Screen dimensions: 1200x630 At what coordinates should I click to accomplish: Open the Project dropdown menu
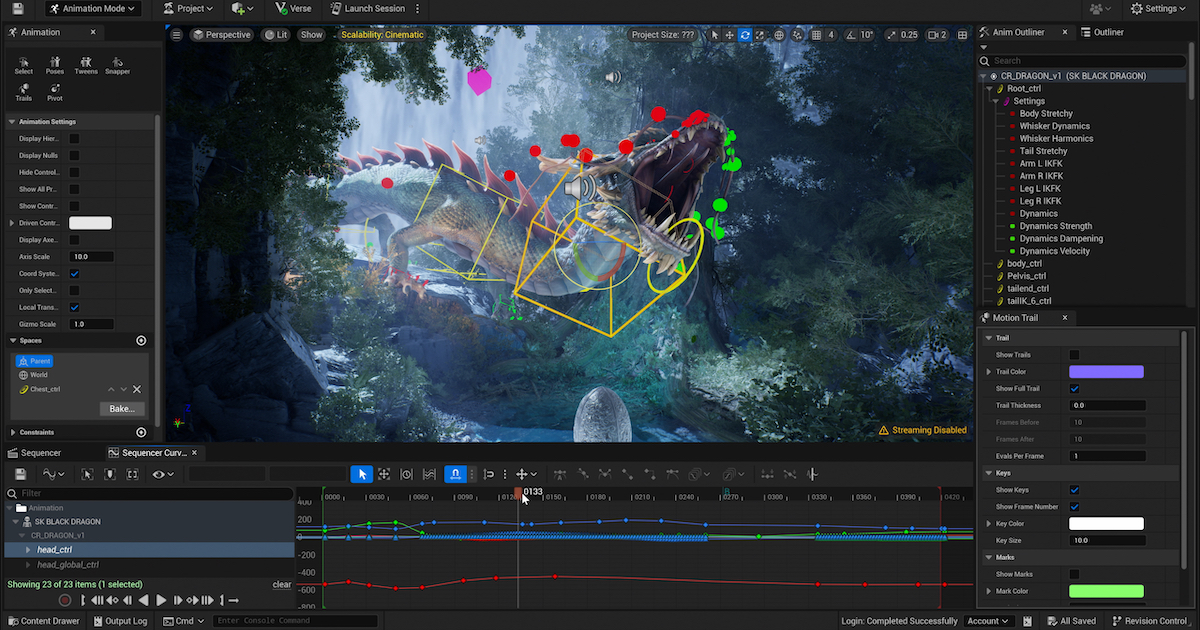[x=187, y=8]
